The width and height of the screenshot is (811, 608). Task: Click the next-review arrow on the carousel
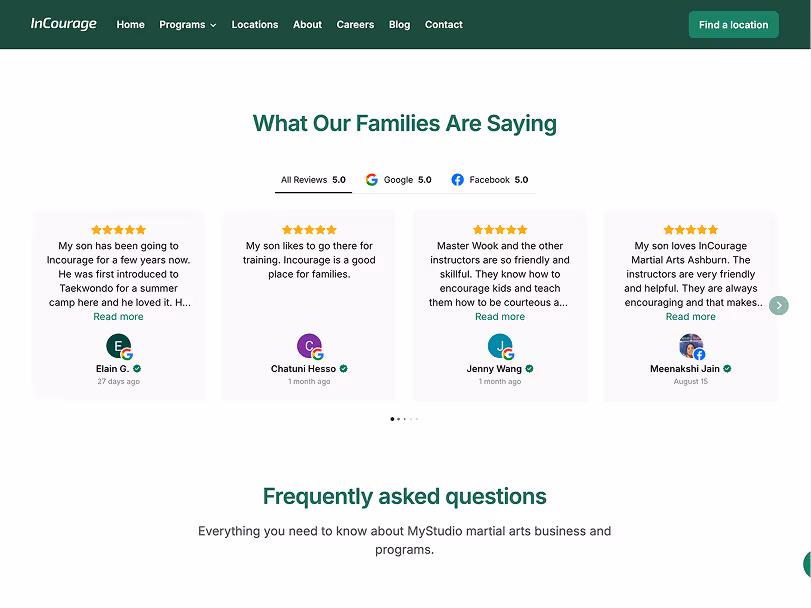click(779, 305)
